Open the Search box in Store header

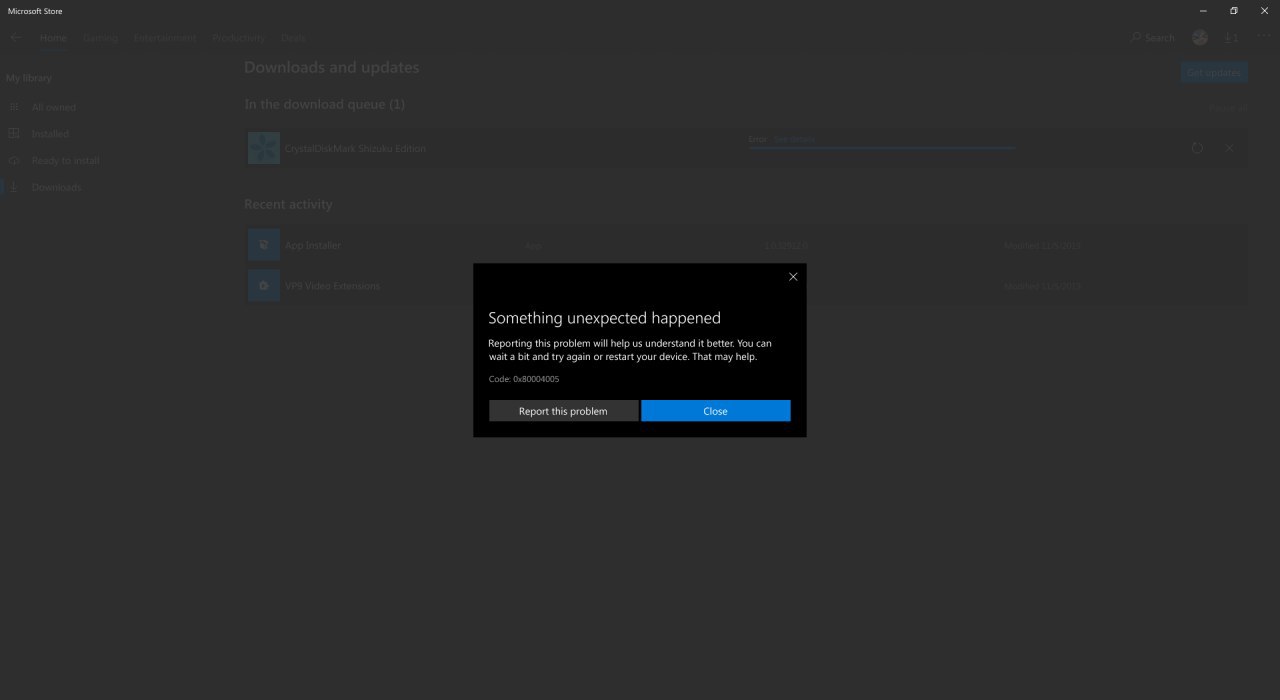[x=1153, y=38]
